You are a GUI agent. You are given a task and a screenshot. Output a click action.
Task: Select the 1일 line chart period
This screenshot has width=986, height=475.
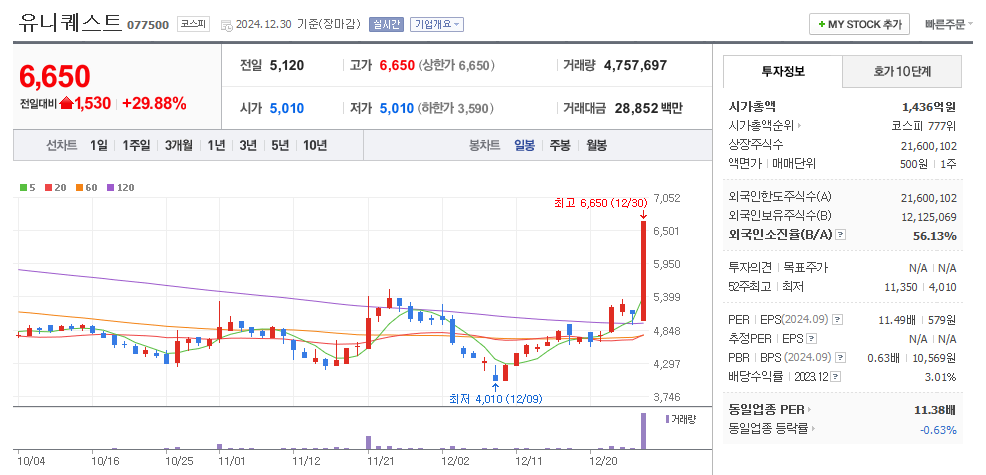(x=99, y=145)
